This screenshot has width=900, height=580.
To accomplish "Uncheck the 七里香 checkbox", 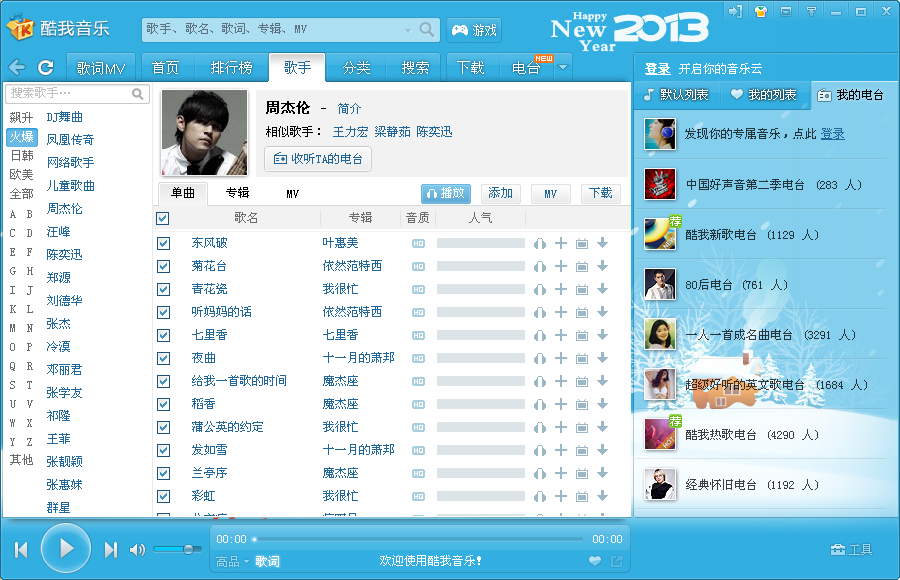I will click(164, 335).
